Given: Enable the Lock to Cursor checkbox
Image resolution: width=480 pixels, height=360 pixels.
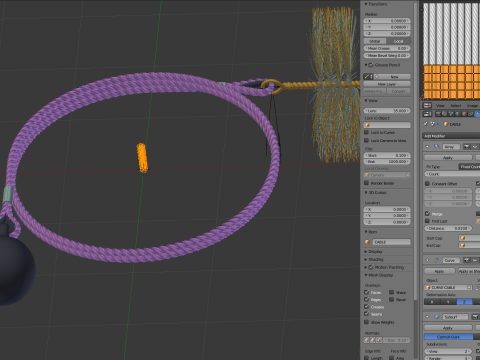Looking at the screenshot, I should 366,132.
